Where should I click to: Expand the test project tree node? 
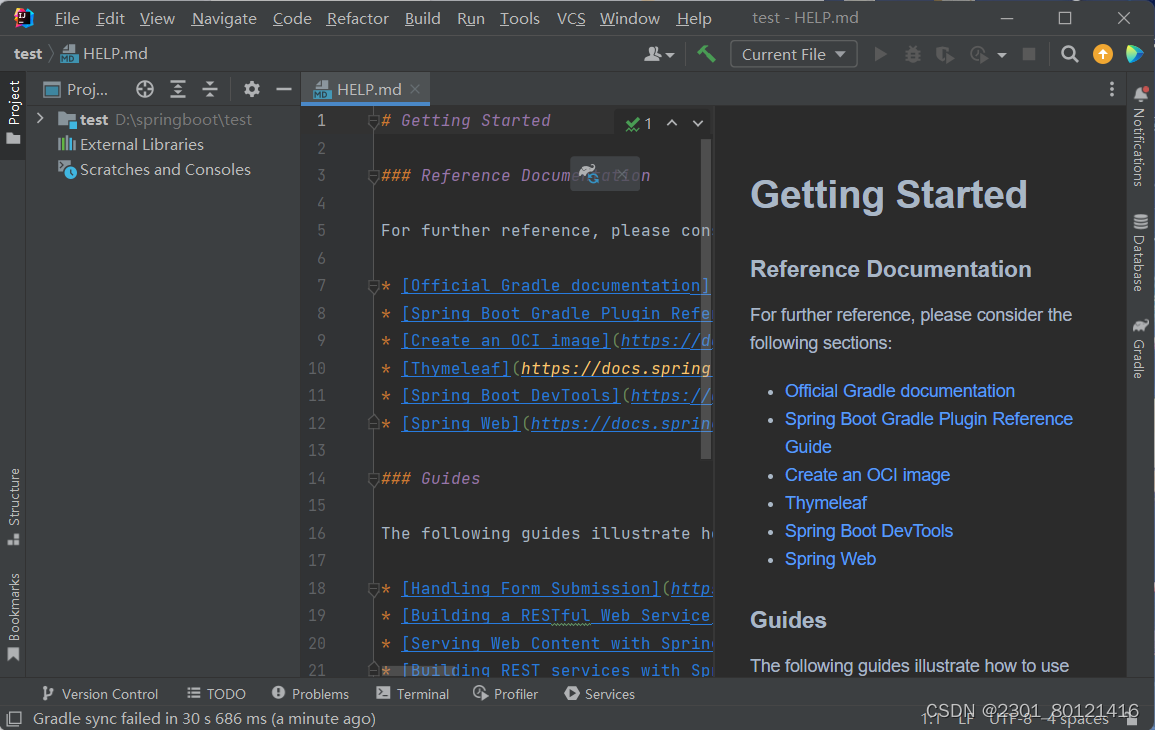(x=41, y=119)
